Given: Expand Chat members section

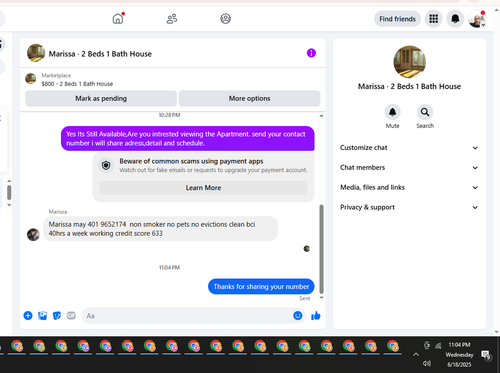Looking at the screenshot, I should 409,167.
